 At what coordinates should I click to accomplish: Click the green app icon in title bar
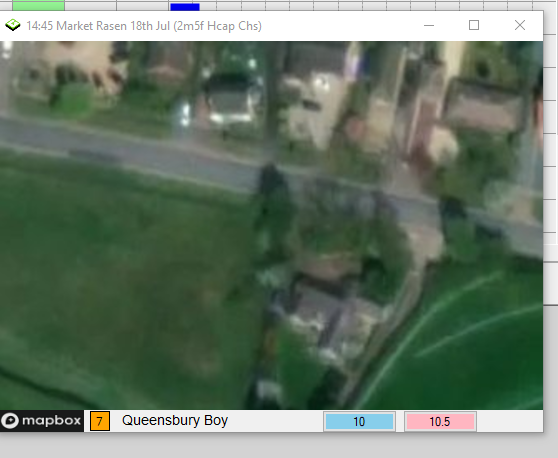tap(13, 25)
